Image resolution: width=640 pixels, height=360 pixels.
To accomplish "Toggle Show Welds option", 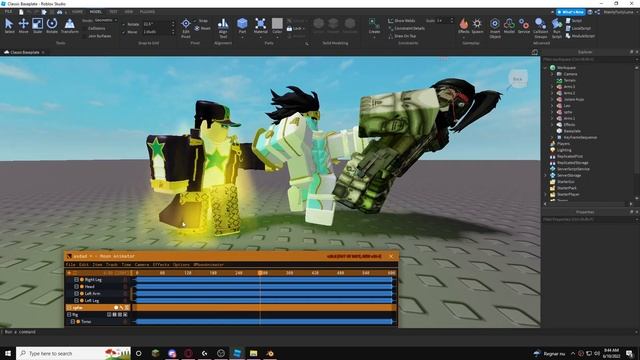I will click(x=402, y=20).
